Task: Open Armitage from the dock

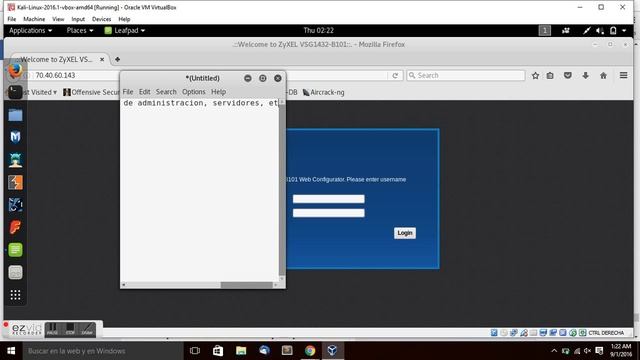Action: [x=15, y=160]
